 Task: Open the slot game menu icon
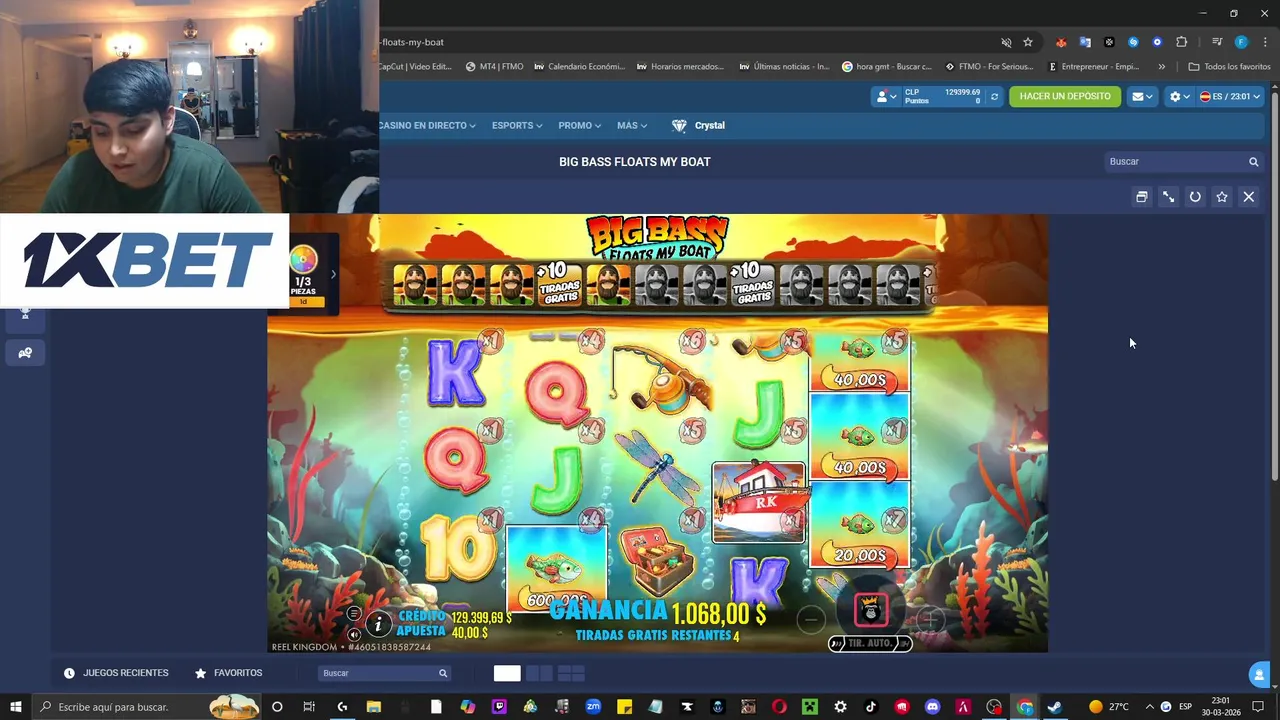(x=353, y=614)
